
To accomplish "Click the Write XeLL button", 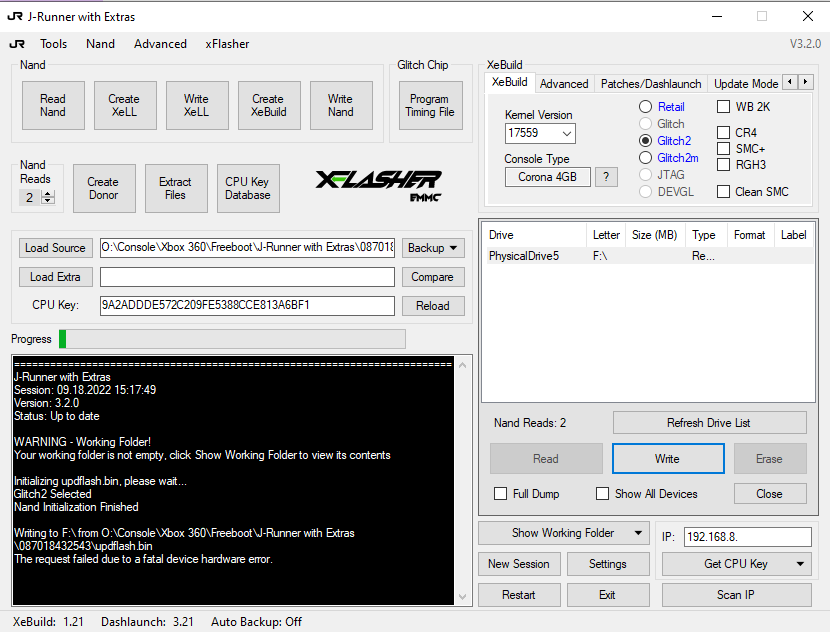I will click(197, 105).
